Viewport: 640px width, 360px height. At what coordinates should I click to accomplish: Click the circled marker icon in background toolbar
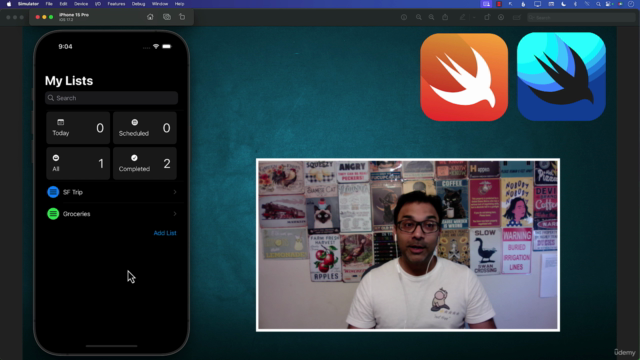pyautogui.click(x=501, y=18)
